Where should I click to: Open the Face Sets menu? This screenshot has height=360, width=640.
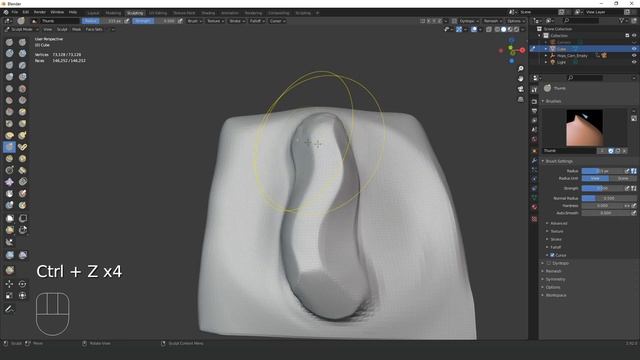(x=94, y=29)
